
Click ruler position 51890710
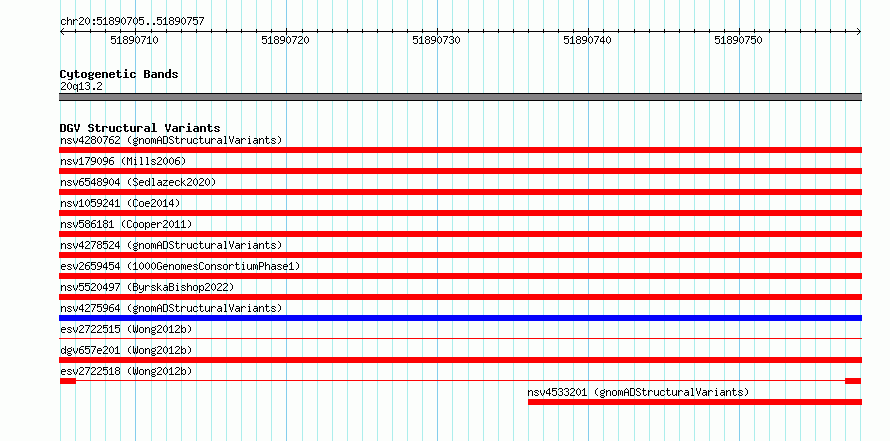click(x=135, y=40)
